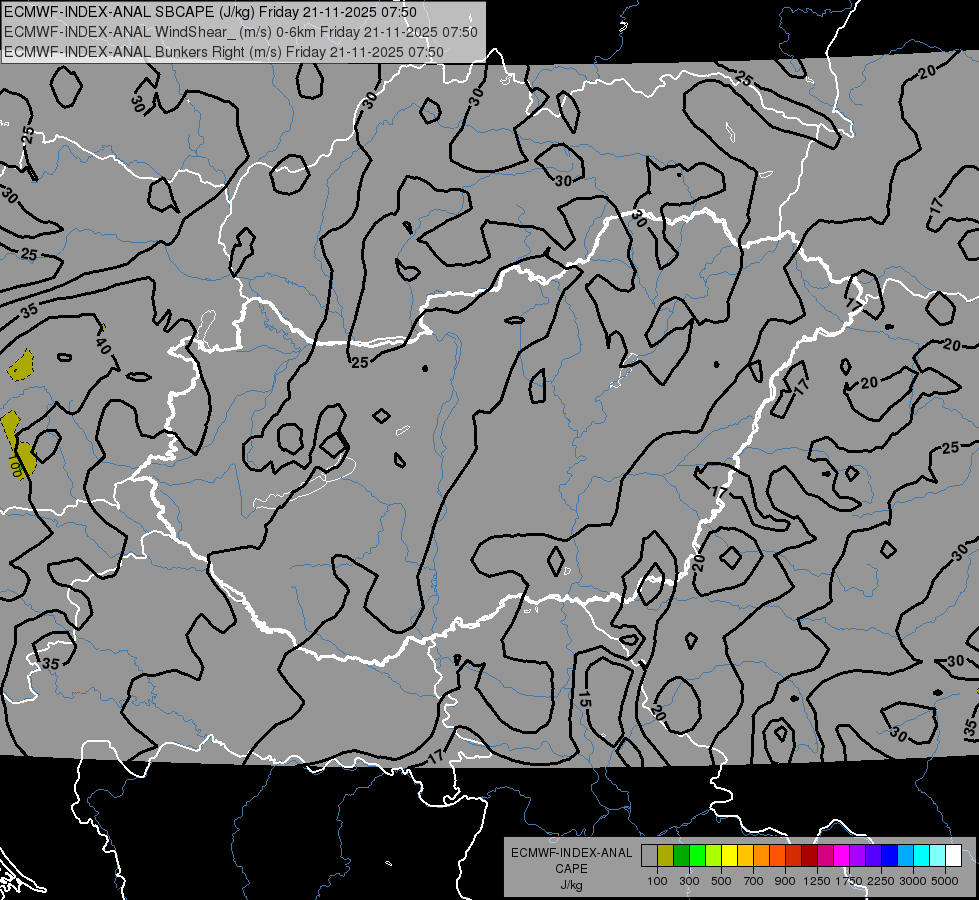This screenshot has width=979, height=900.
Task: Pick the pure yellow legend swatch
Action: coord(729,856)
